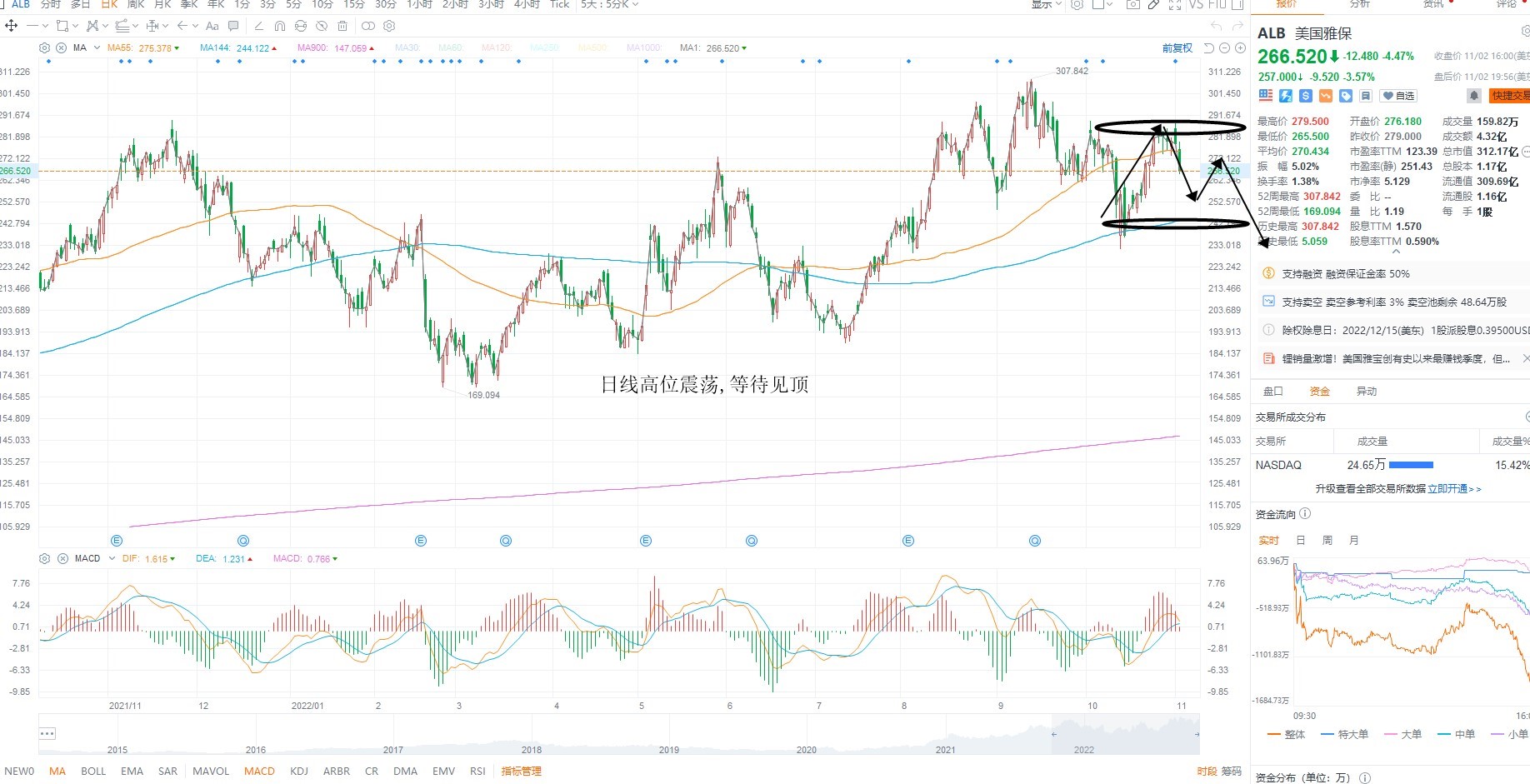Remove the MACD indicator with X icon
1530x784 pixels.
coord(62,558)
